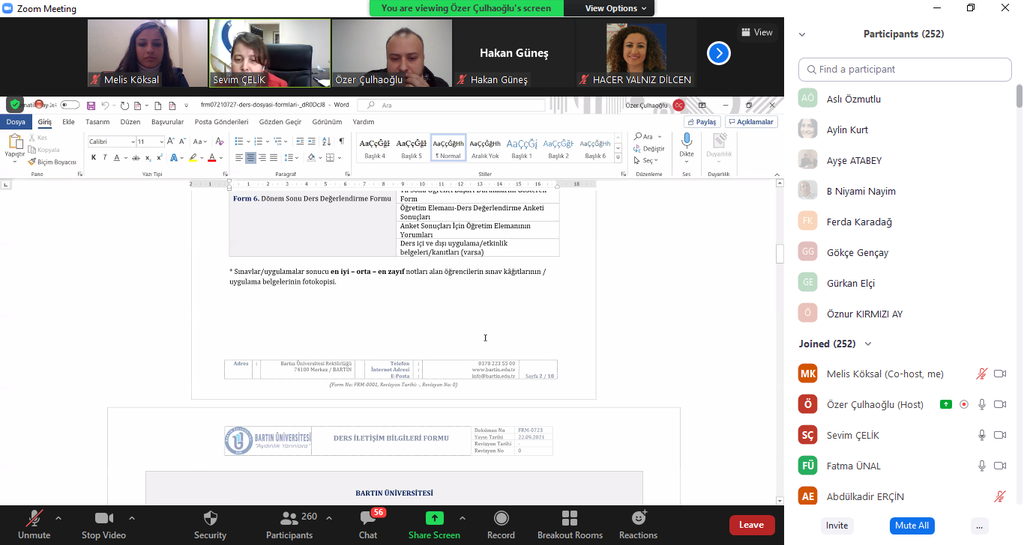Click the Invite button
This screenshot has width=1024, height=545.
(x=837, y=525)
